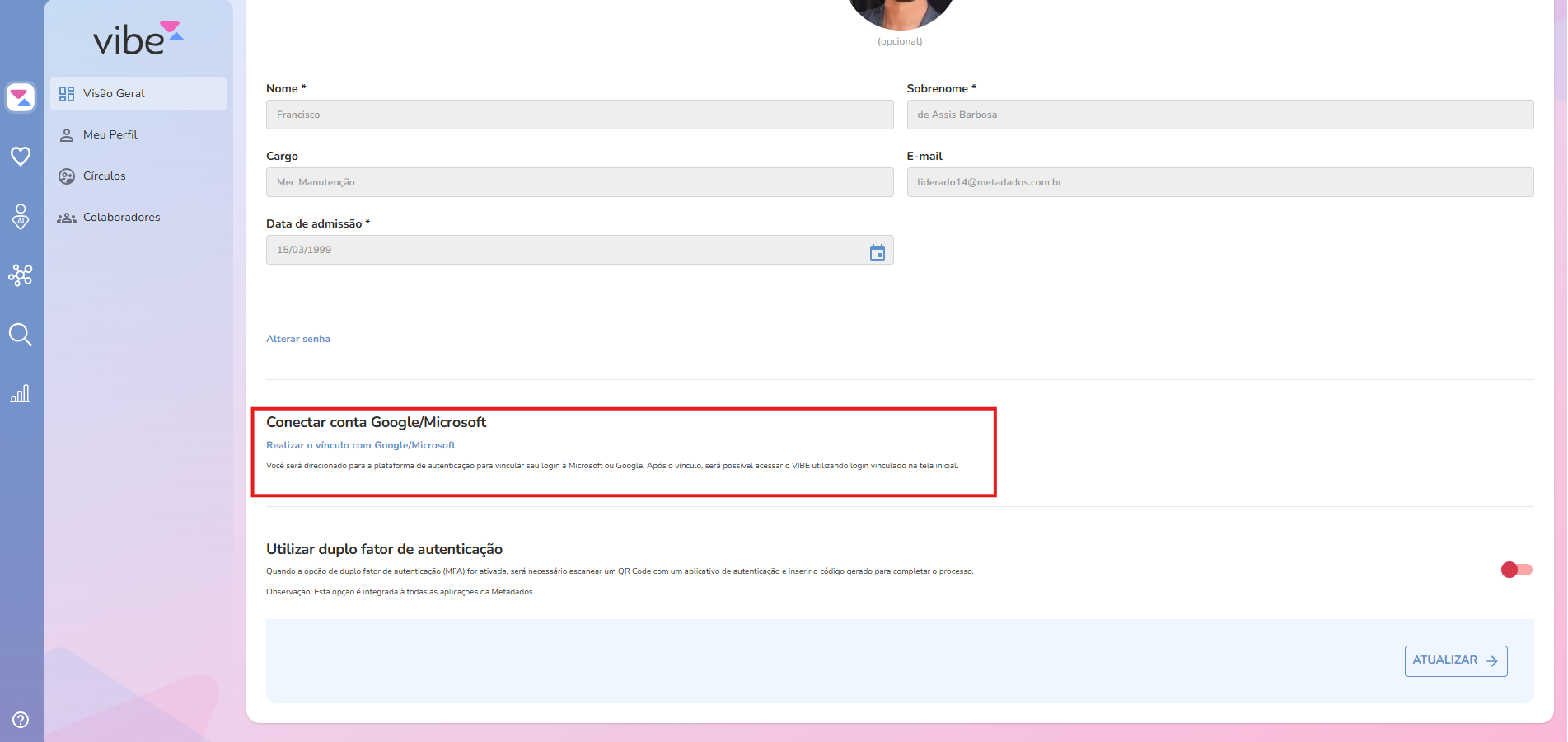Click the vibe logo in the sidebar
The image size is (1568, 742).
138,39
